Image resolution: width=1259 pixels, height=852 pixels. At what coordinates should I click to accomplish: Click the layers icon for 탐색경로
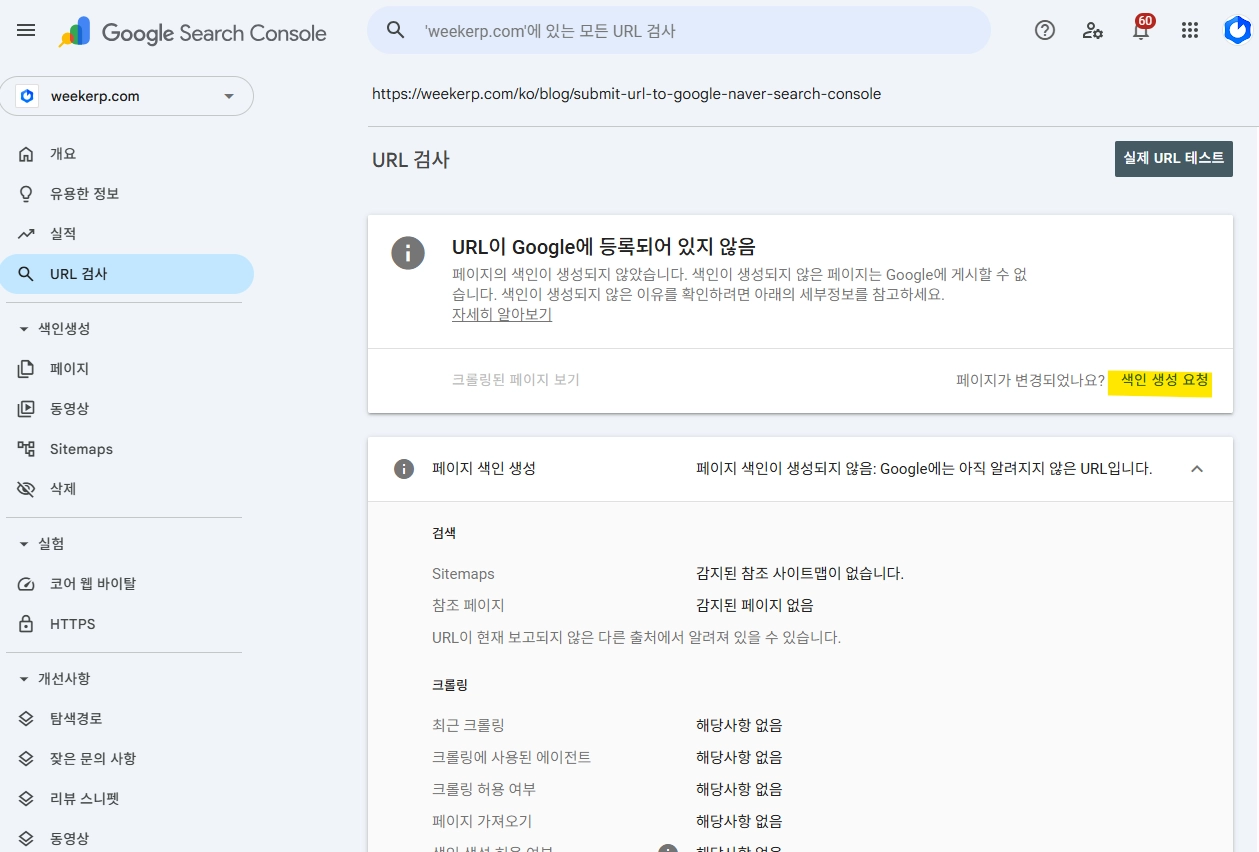[26, 719]
